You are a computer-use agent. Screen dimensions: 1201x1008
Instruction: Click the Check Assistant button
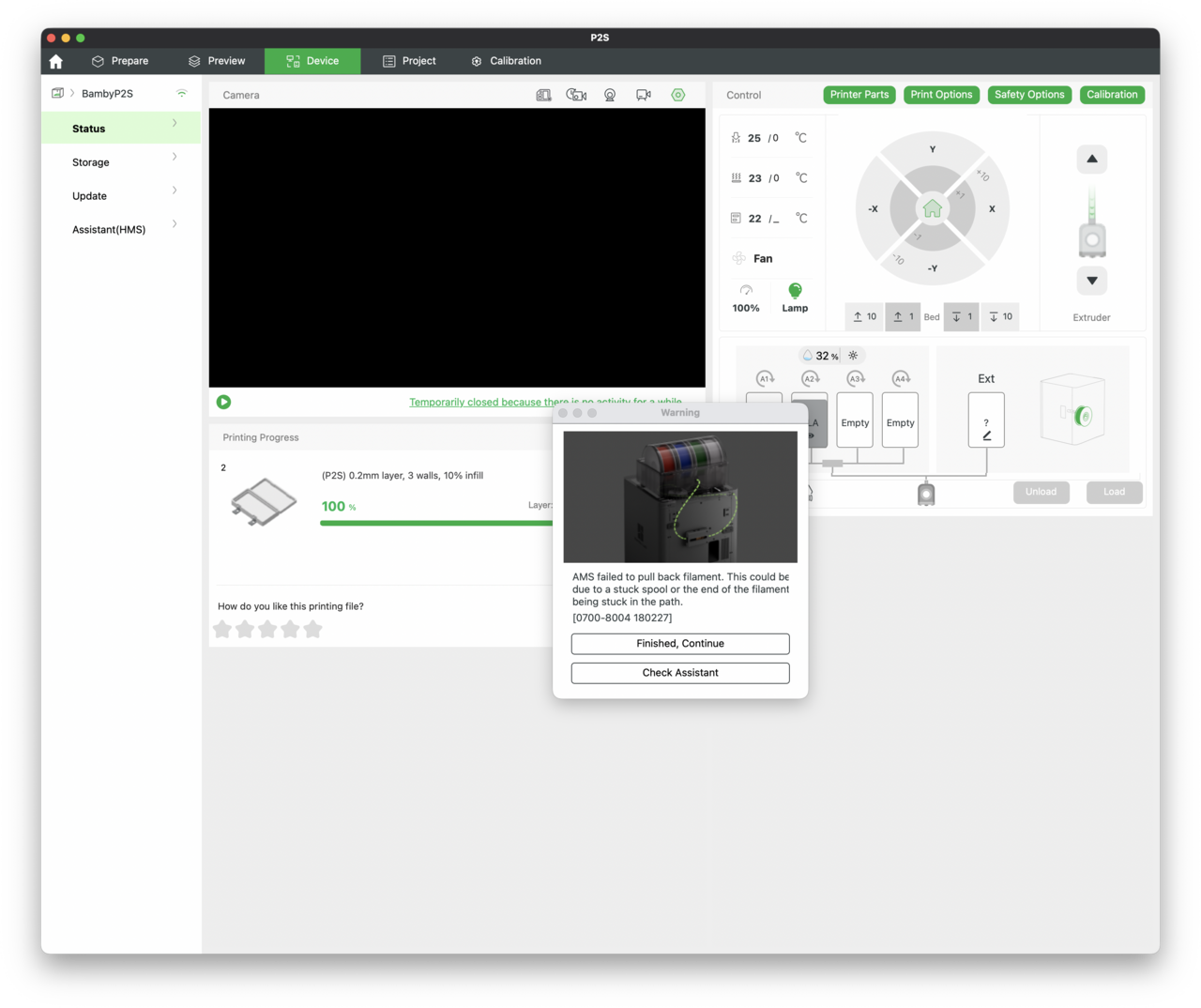click(680, 673)
